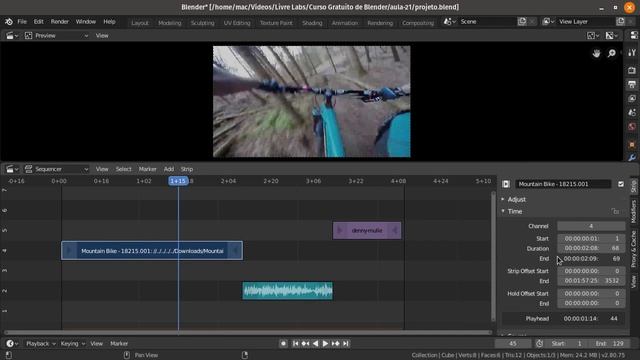Viewport: 640px width, 360px height.
Task: Open the Playback dropdown
Action: coord(40,344)
